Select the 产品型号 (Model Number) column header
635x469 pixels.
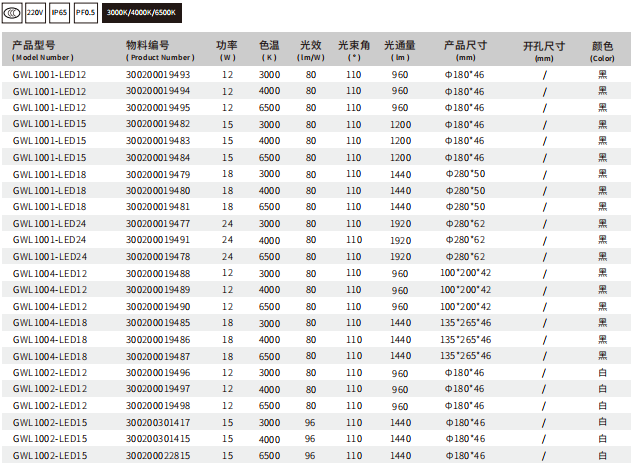(x=43, y=50)
